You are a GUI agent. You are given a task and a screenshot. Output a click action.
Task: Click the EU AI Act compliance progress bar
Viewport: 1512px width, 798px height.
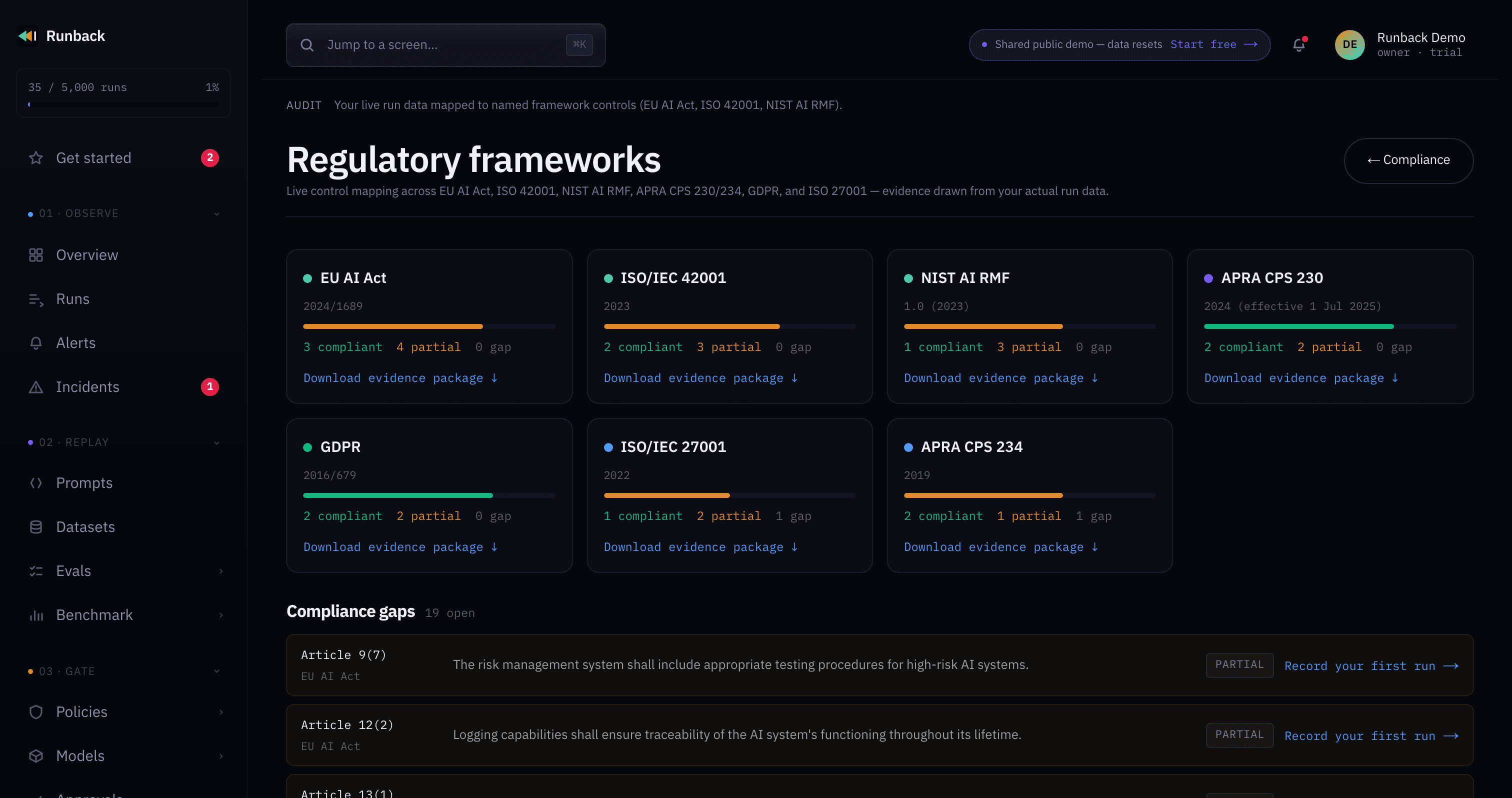[429, 326]
